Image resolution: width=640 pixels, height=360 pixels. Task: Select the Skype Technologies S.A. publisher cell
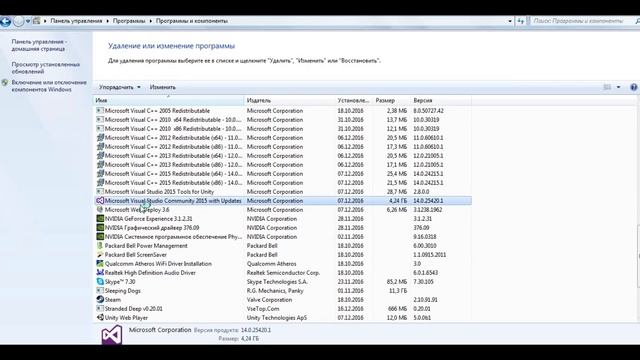click(277, 282)
